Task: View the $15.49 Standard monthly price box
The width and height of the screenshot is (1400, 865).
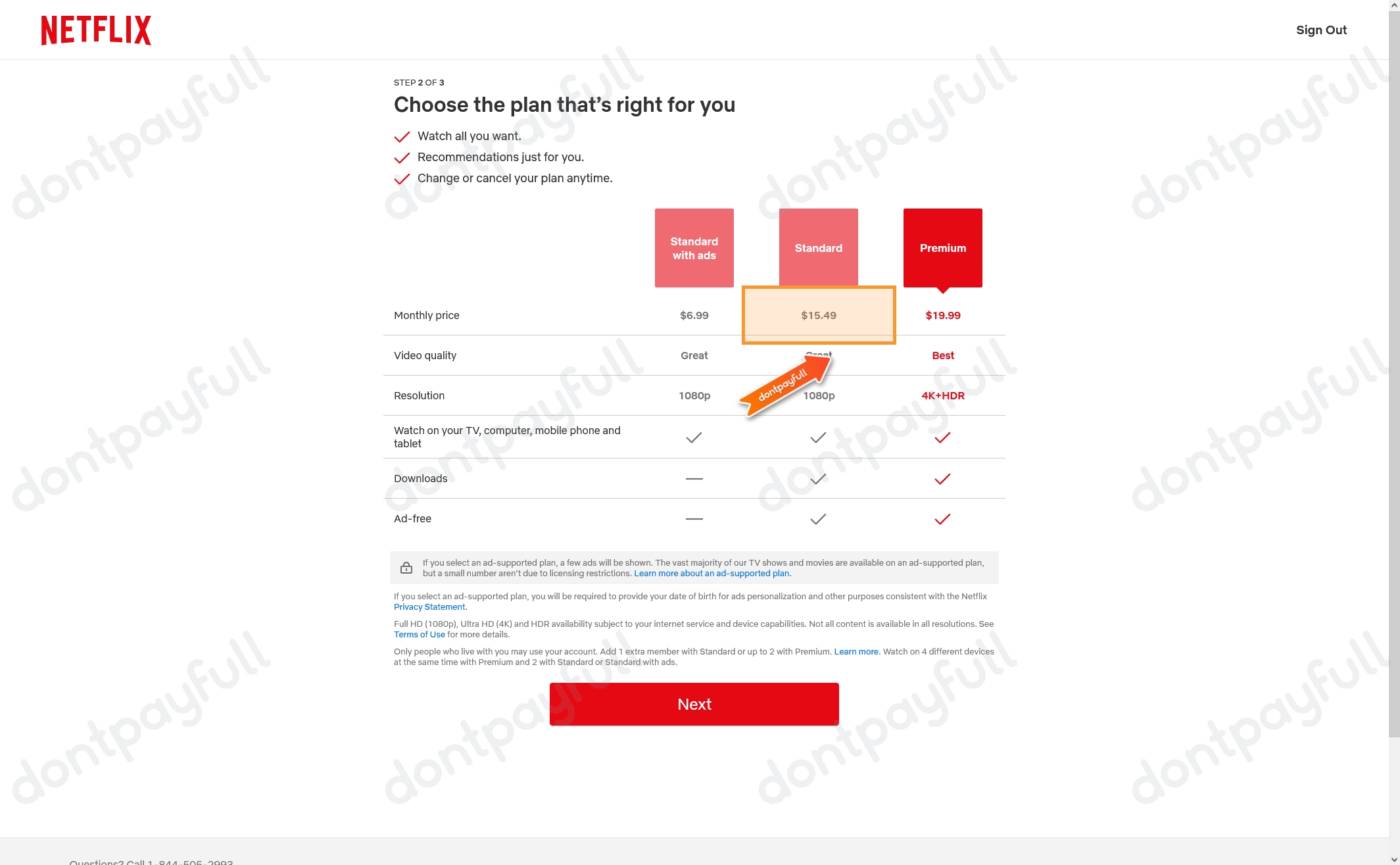Action: (x=819, y=314)
